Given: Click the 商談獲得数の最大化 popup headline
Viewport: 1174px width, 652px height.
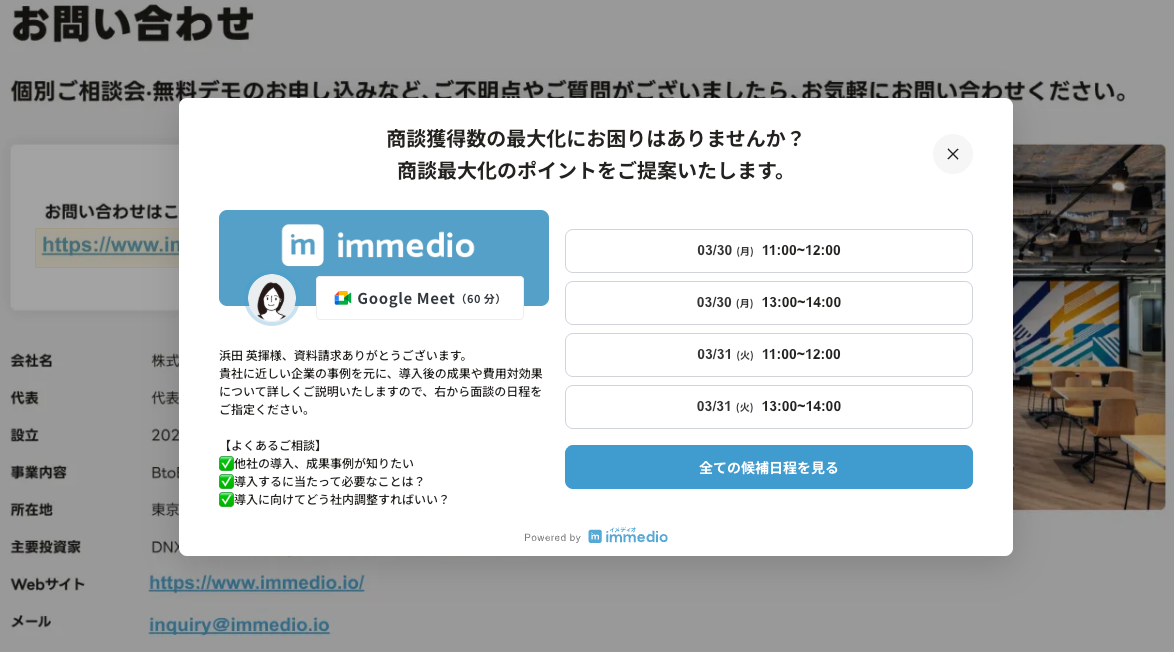Looking at the screenshot, I should coord(595,138).
